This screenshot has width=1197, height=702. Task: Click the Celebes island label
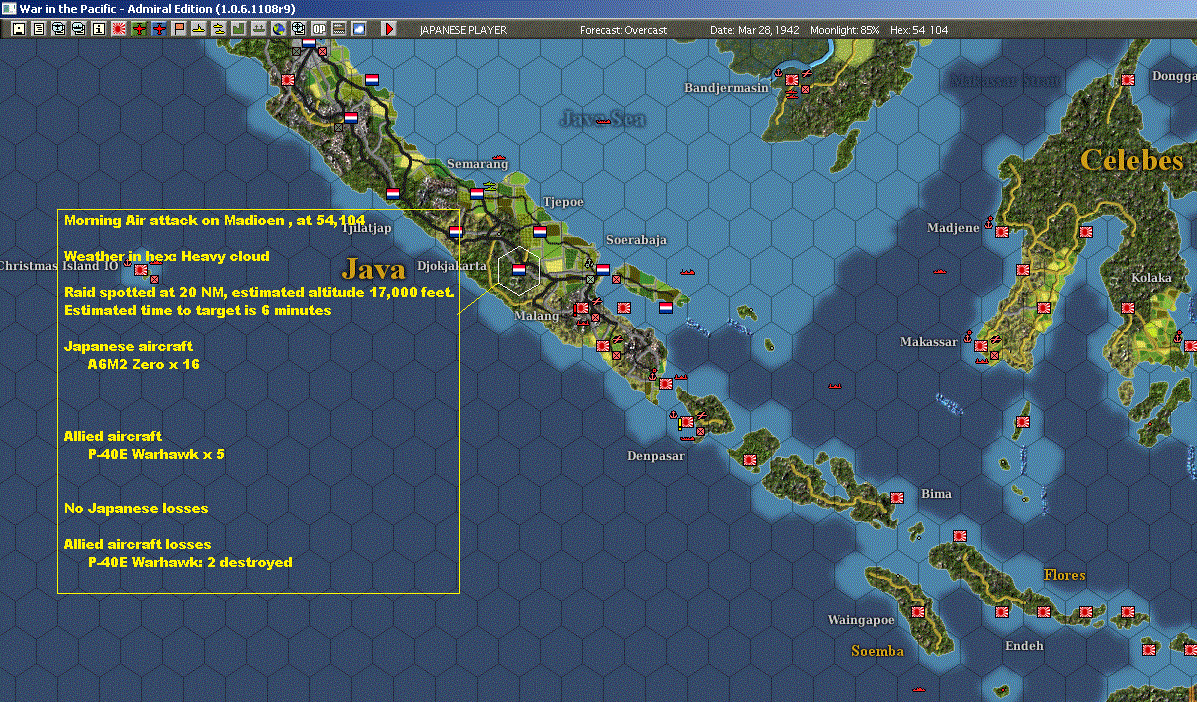coord(1132,160)
